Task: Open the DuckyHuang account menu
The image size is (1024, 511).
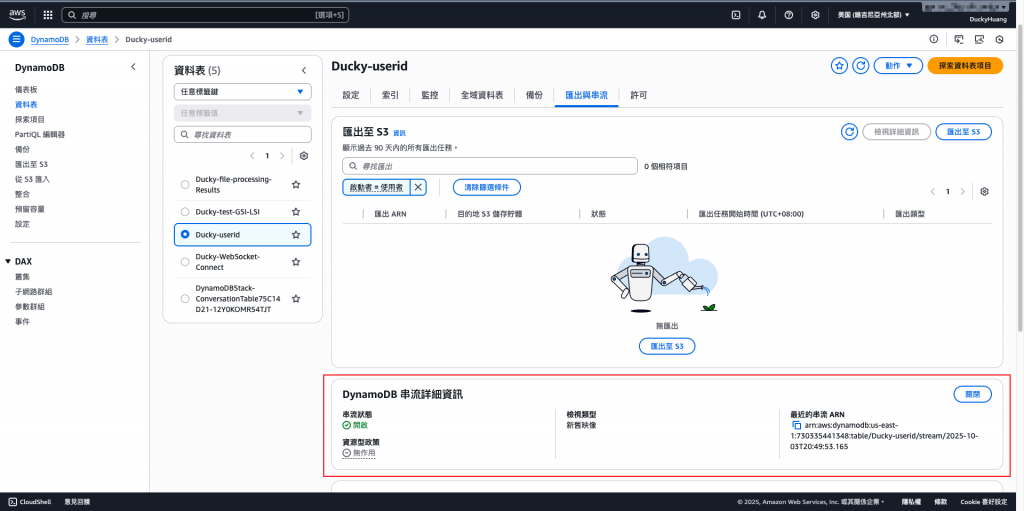Action: pyautogui.click(x=987, y=20)
